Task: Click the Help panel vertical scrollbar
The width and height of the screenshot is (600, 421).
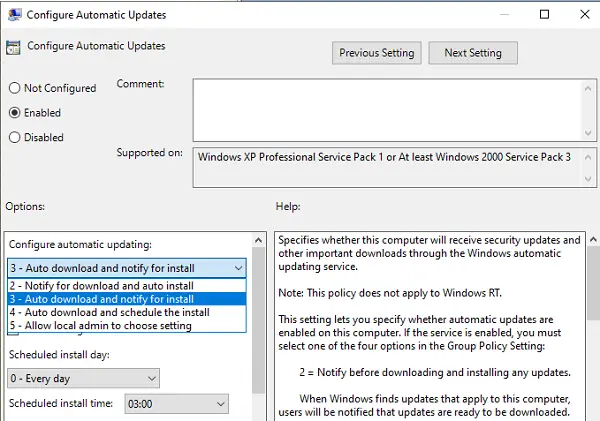Action: tap(591, 330)
